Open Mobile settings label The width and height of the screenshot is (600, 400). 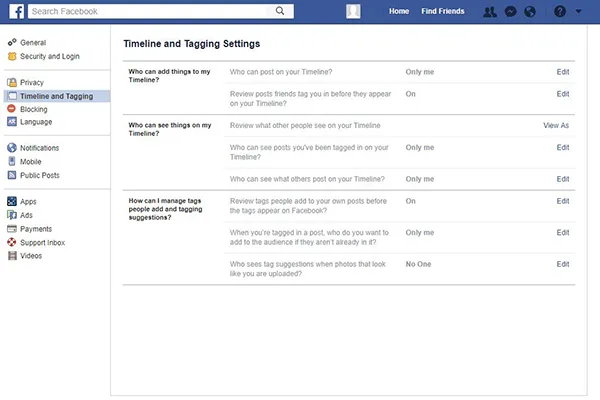tap(31, 162)
